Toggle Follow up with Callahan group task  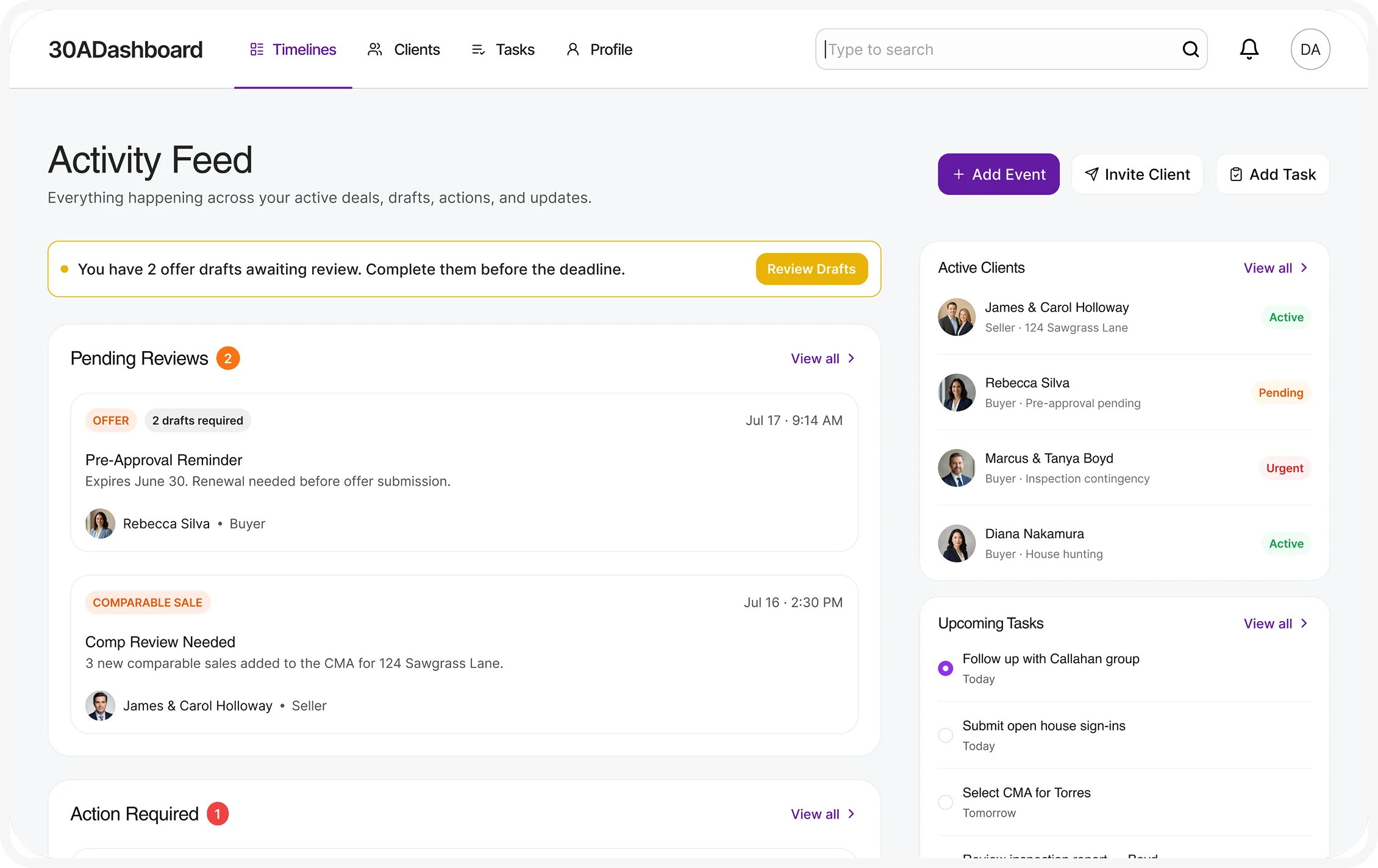[946, 669]
